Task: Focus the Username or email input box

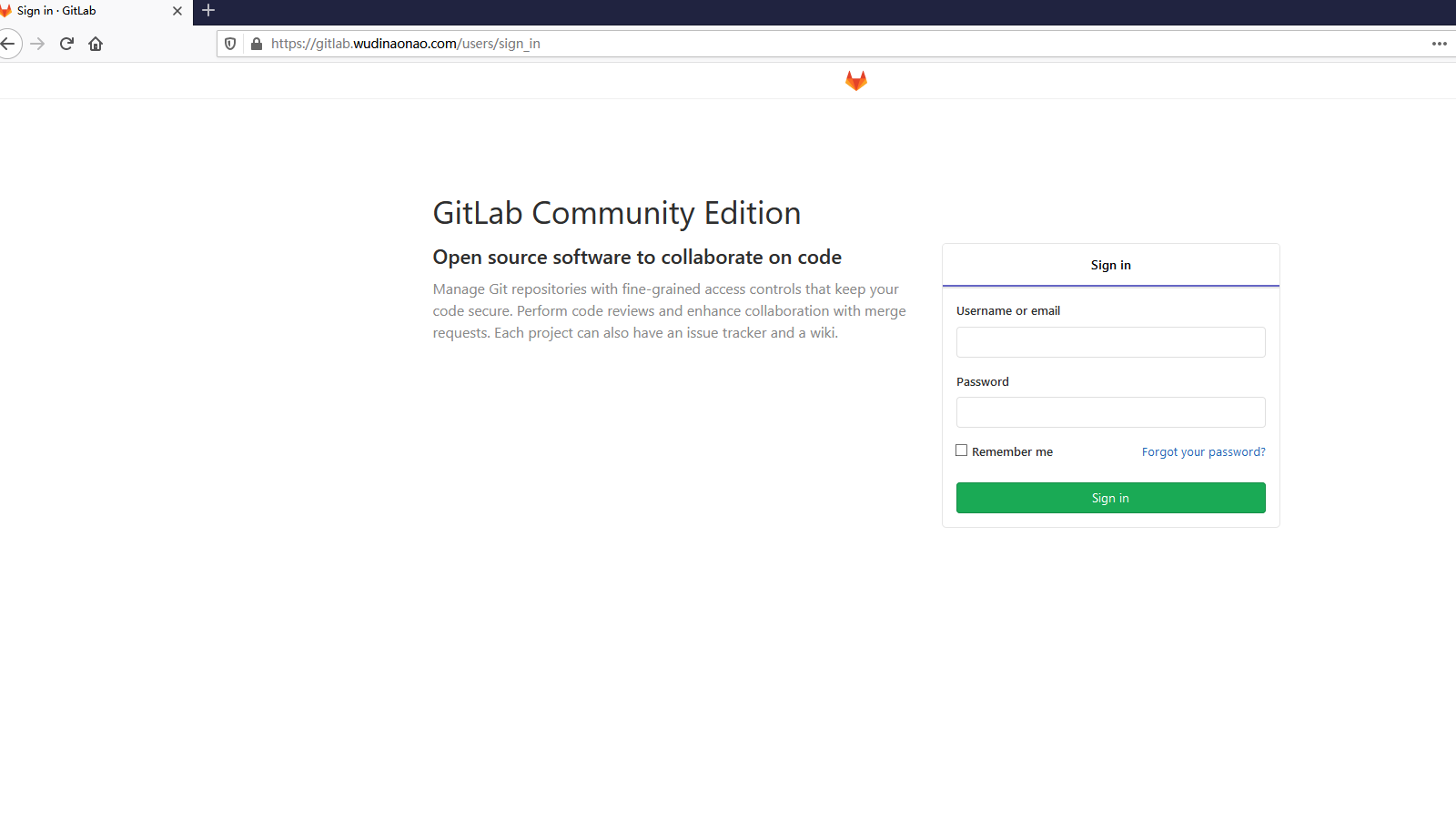Action: point(1110,342)
